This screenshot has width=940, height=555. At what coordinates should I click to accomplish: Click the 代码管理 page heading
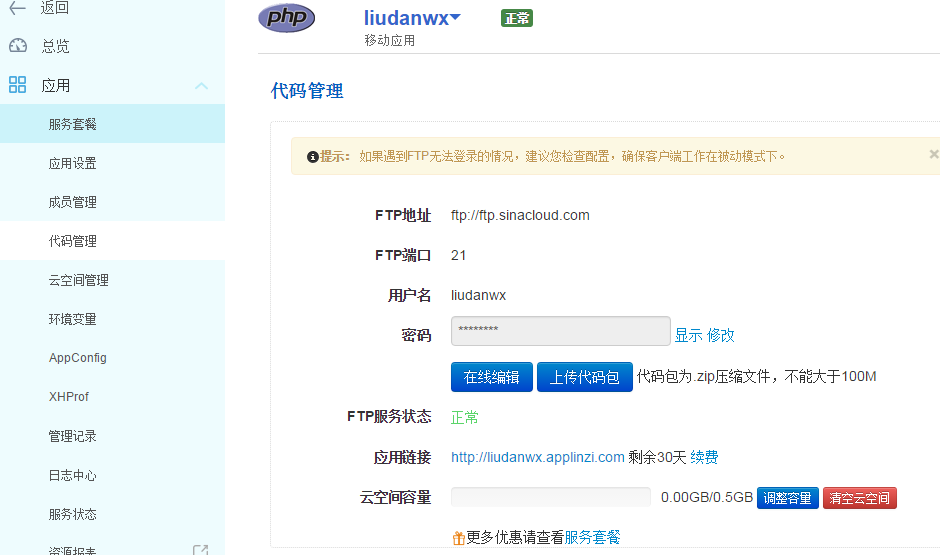(x=307, y=91)
